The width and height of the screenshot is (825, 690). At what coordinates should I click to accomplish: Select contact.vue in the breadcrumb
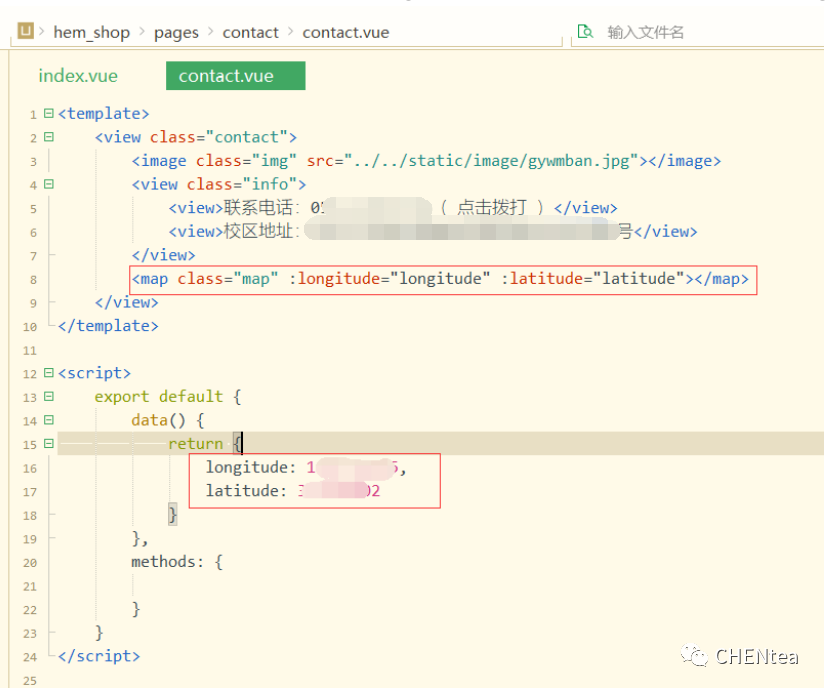346,33
